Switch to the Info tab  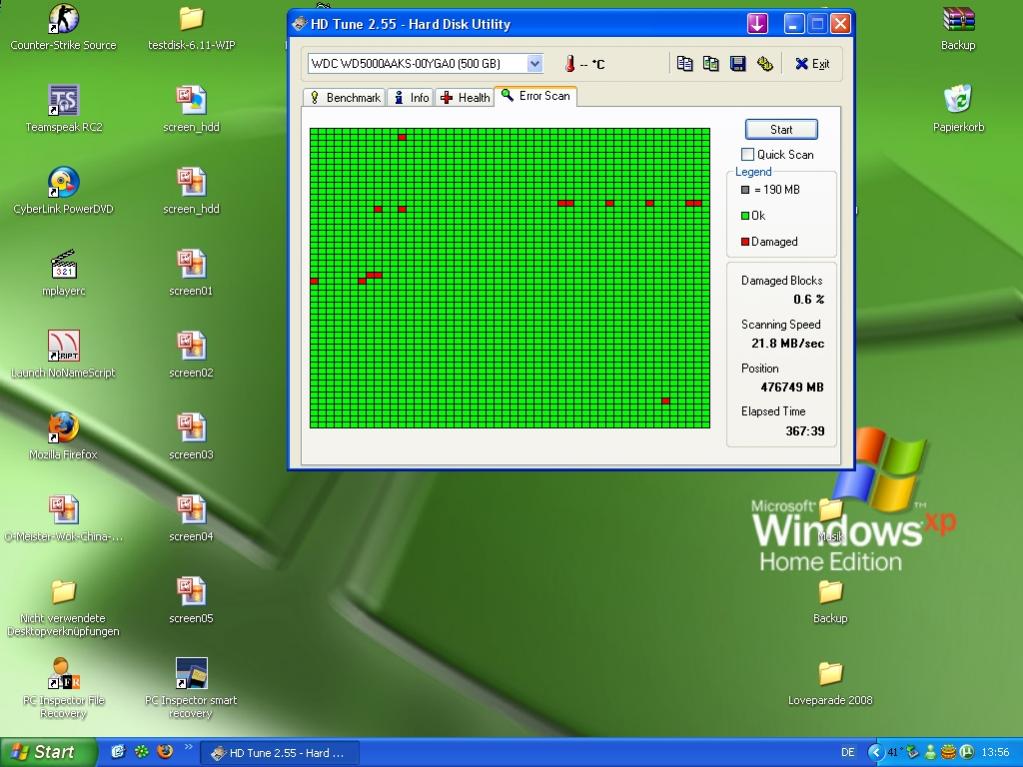[x=411, y=97]
